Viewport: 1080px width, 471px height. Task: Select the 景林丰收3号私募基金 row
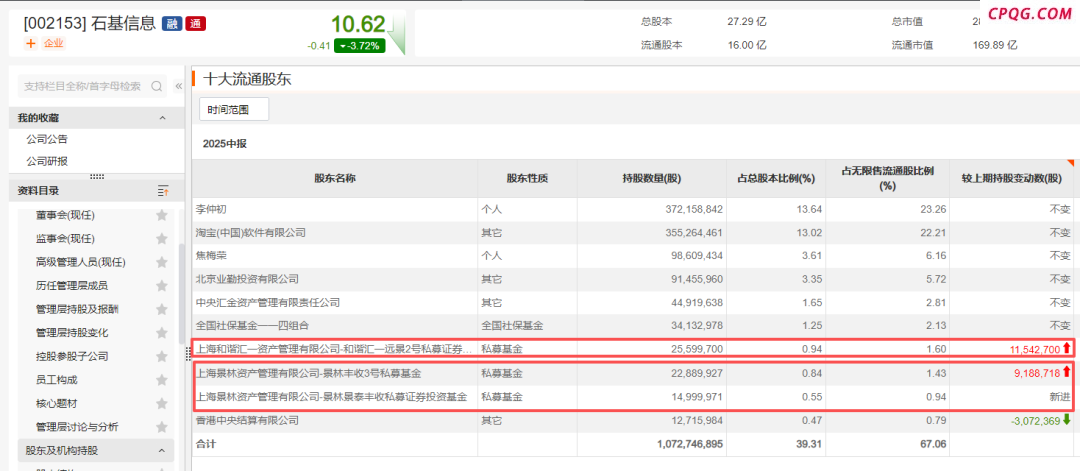tap(633, 374)
